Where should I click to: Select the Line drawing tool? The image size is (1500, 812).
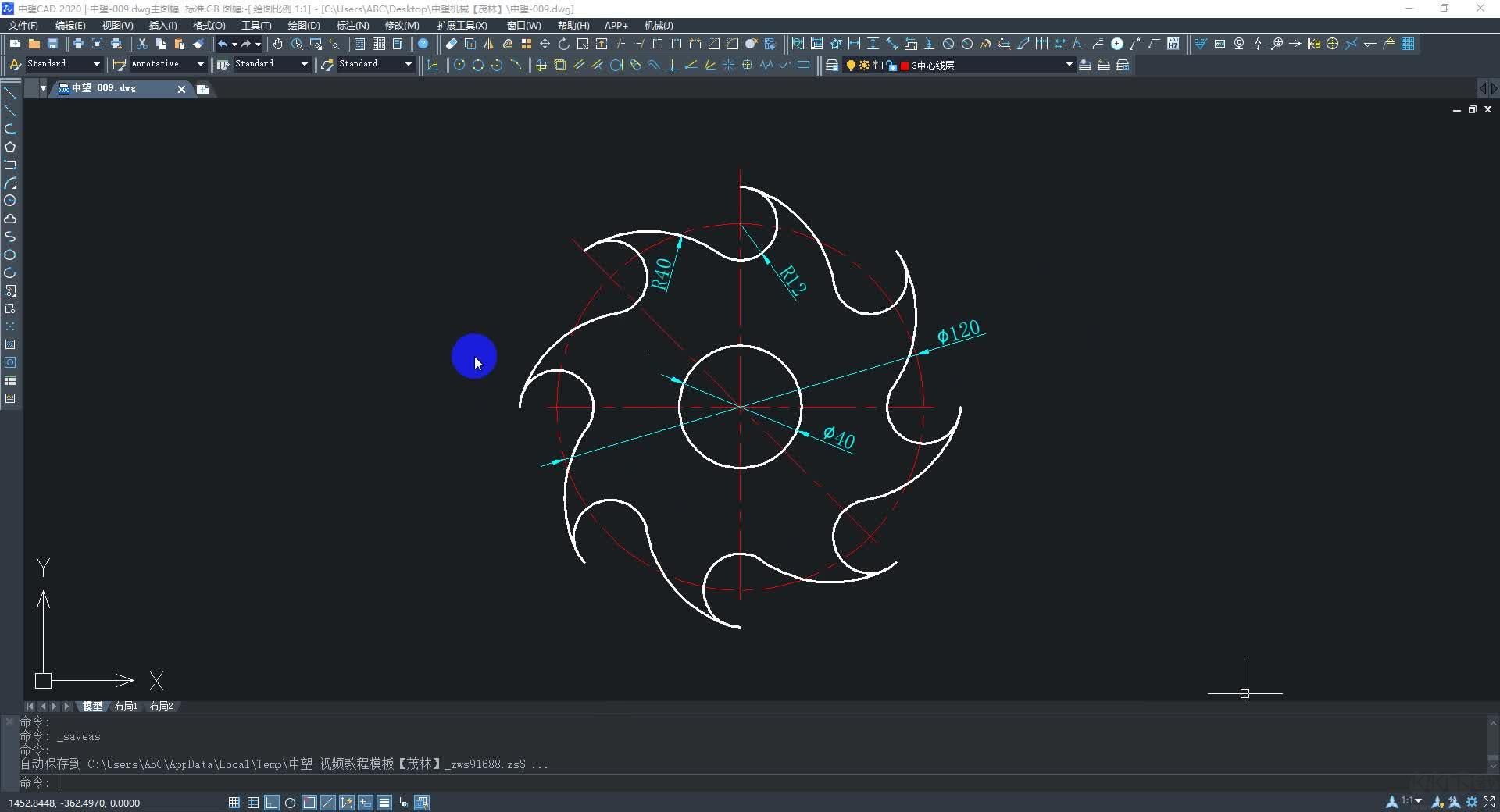(x=10, y=93)
